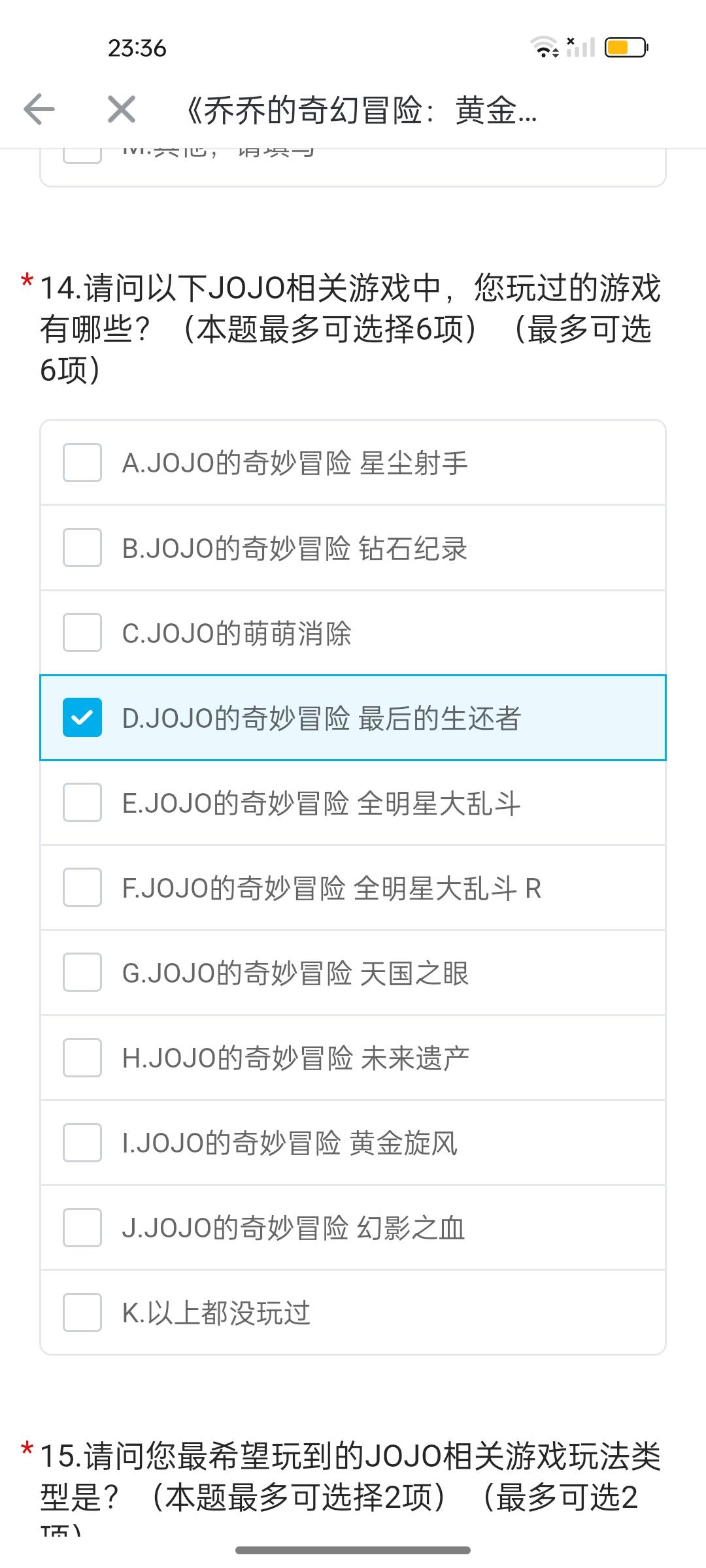
Task: Check option G 天国之眼
Action: (82, 972)
